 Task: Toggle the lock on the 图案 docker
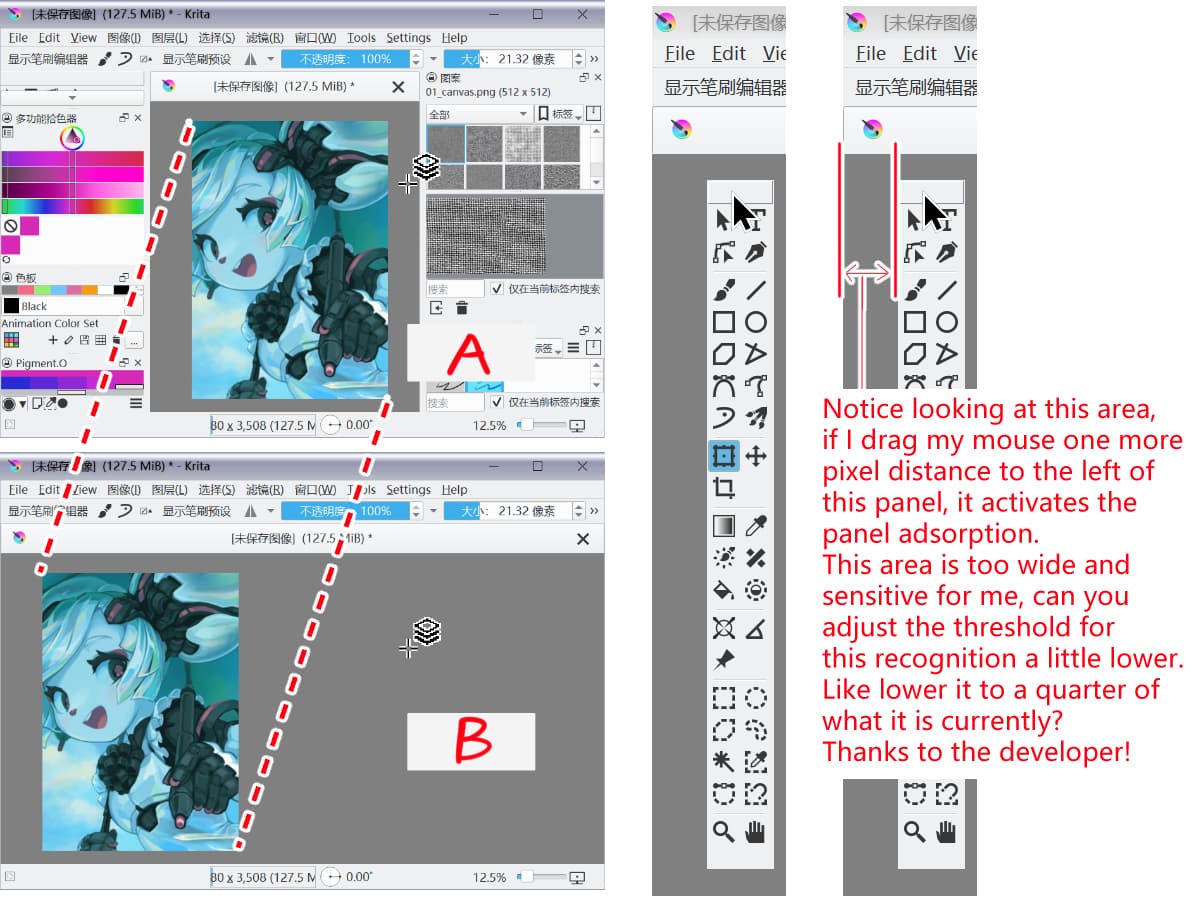tap(431, 77)
